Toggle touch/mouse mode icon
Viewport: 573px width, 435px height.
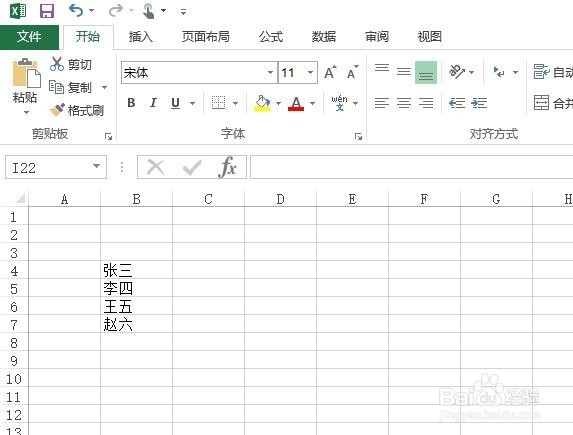click(148, 11)
